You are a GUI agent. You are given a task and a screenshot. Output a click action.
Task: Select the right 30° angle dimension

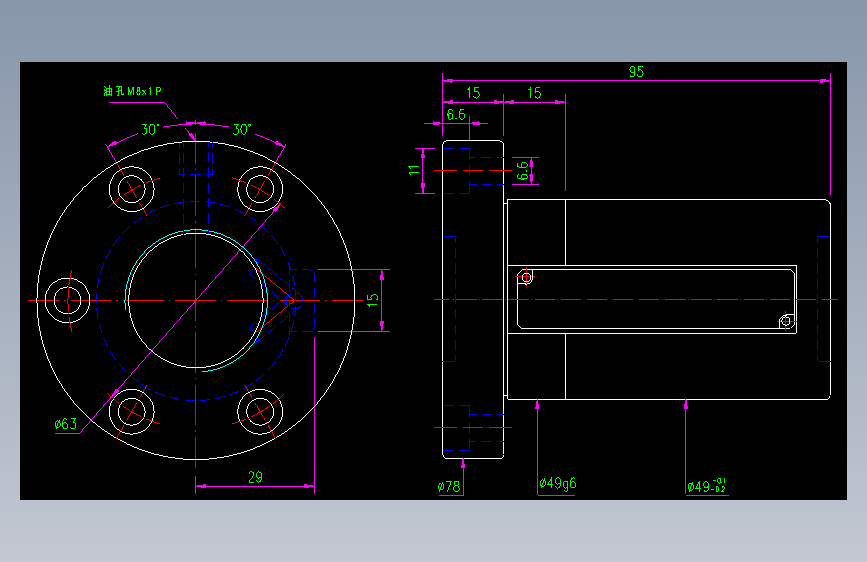click(242, 129)
